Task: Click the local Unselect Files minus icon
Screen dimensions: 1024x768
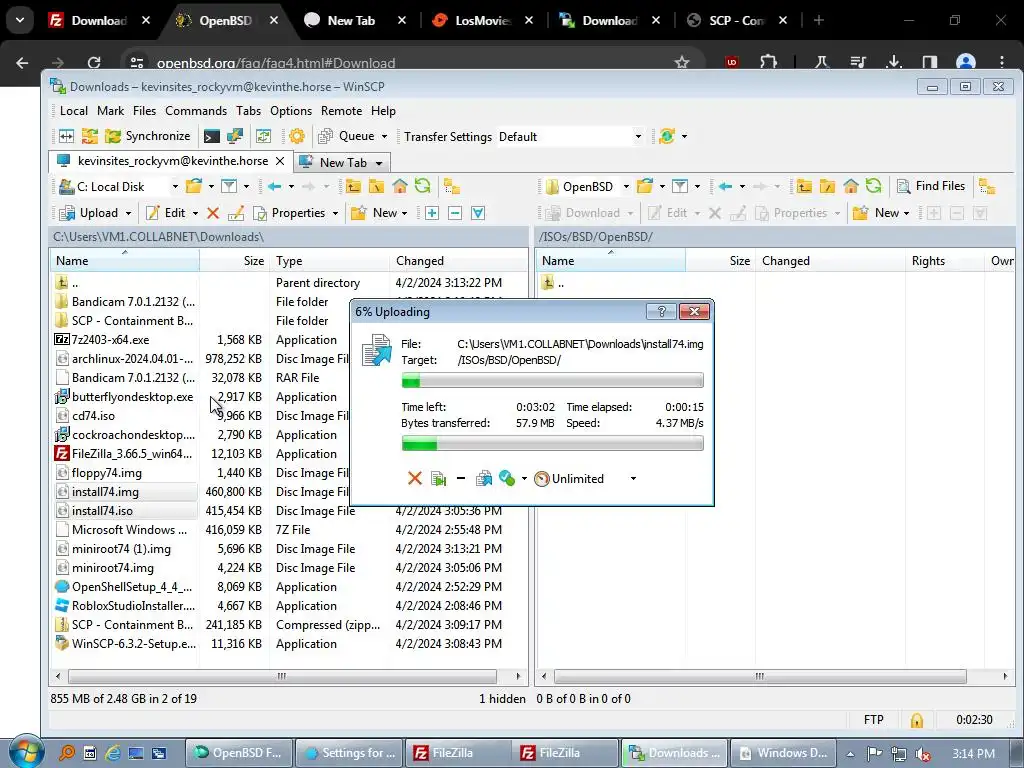Action: [x=455, y=213]
